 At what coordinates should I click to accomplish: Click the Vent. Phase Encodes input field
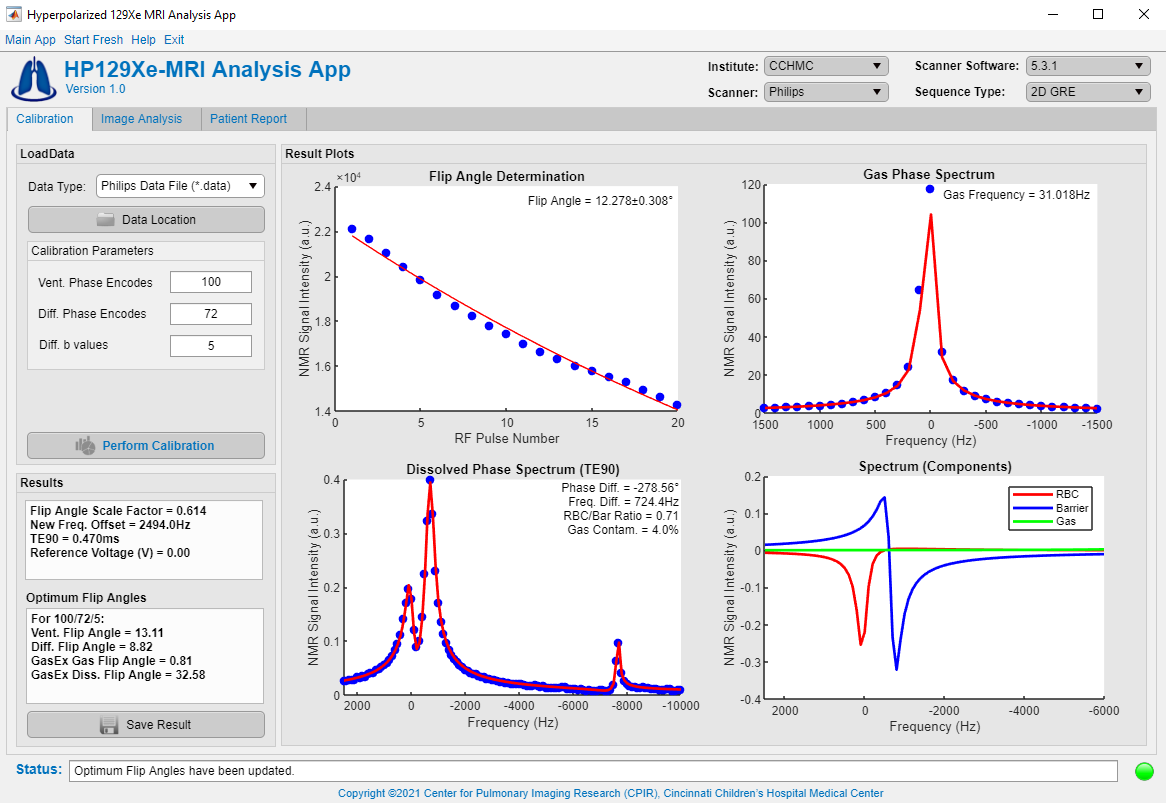click(x=210, y=282)
